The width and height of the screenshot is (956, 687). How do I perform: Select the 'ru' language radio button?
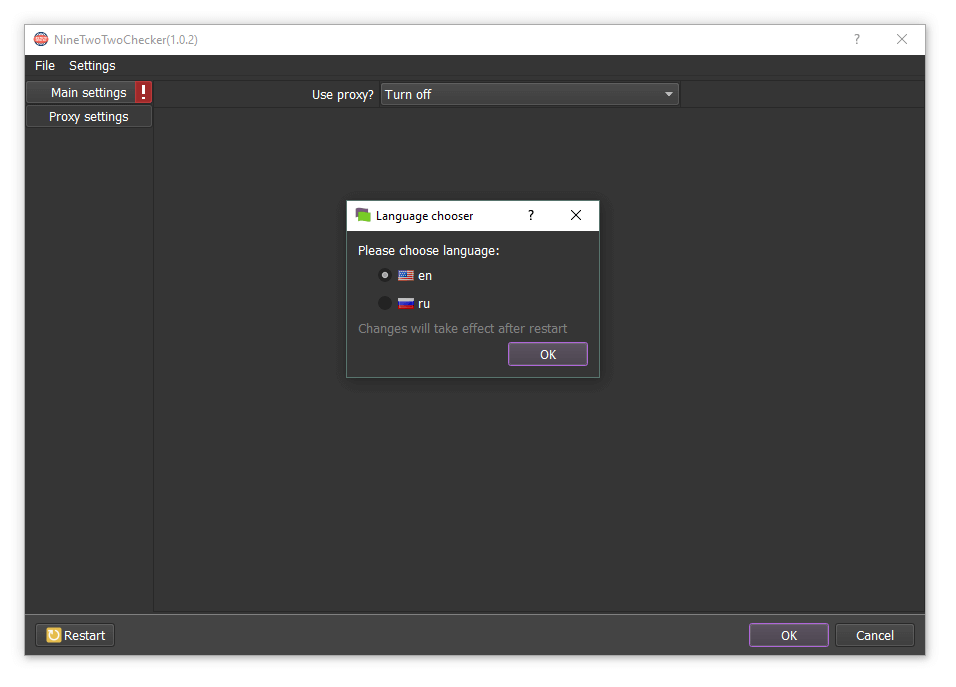tap(385, 303)
